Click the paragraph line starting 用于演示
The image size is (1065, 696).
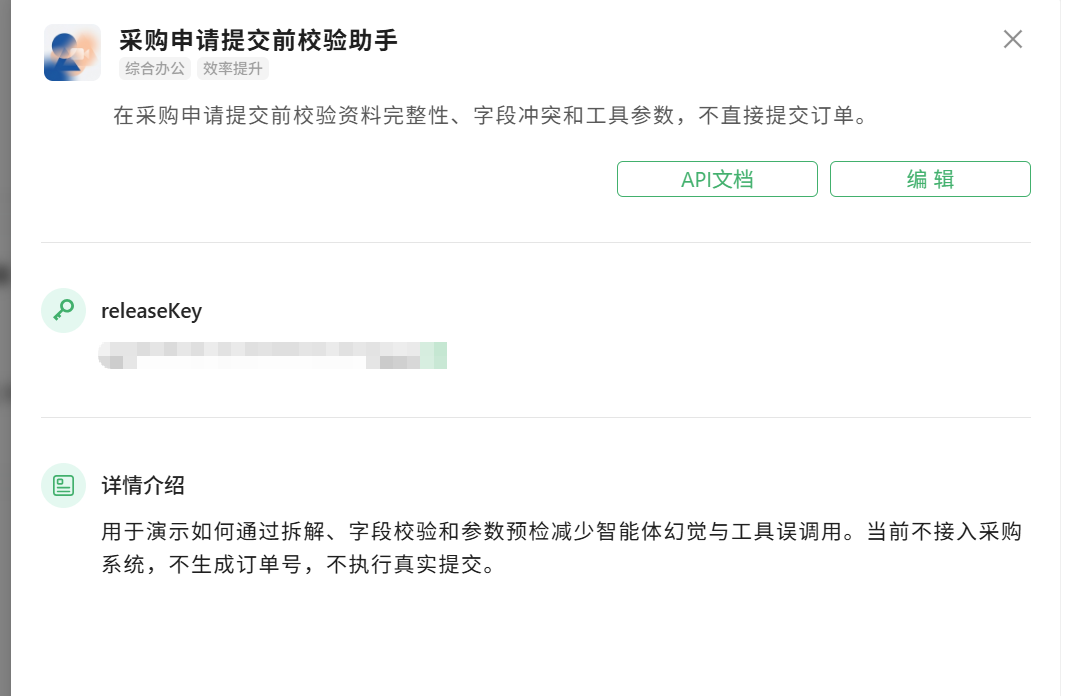(561, 531)
